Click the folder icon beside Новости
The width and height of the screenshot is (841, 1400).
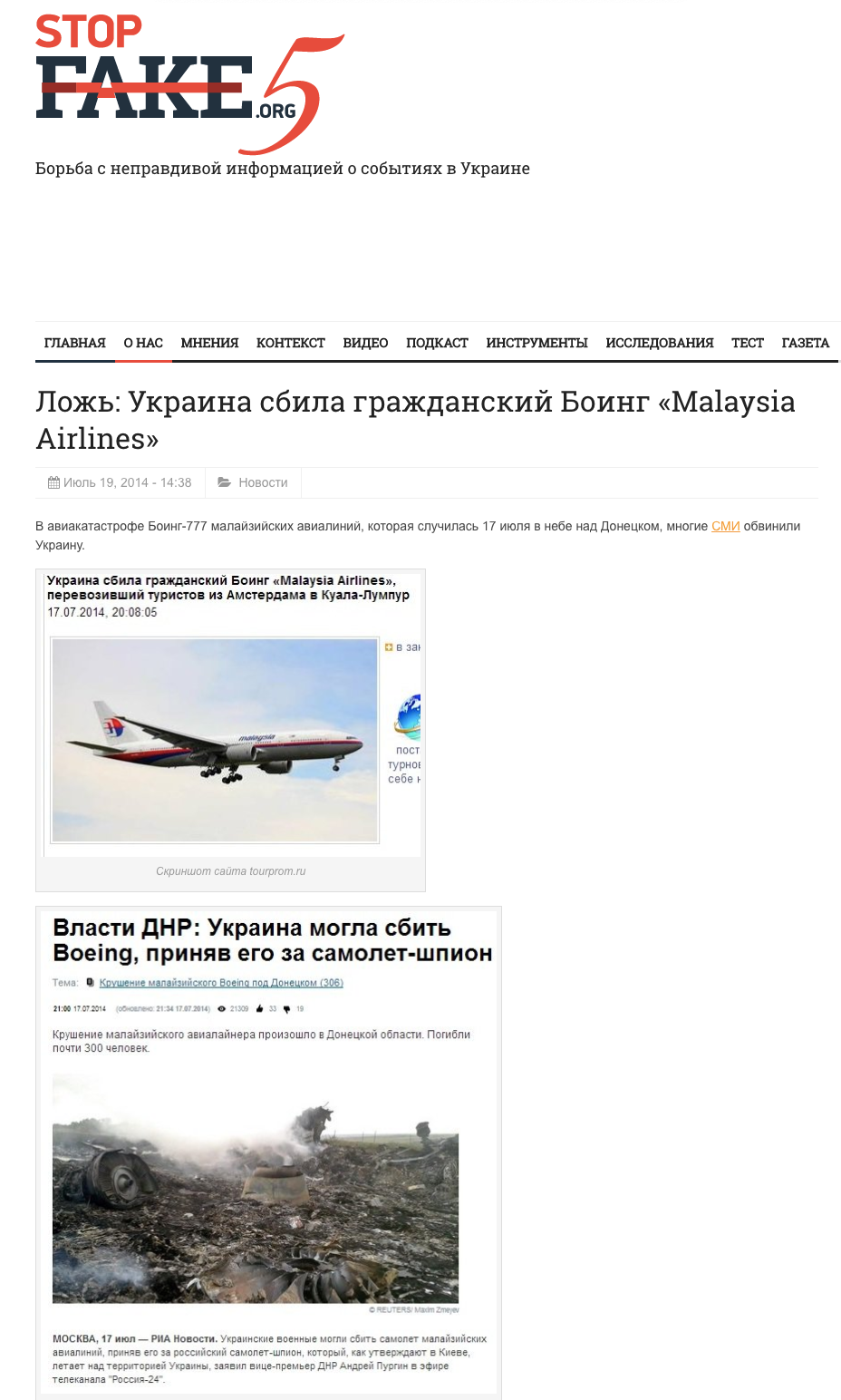[x=225, y=482]
